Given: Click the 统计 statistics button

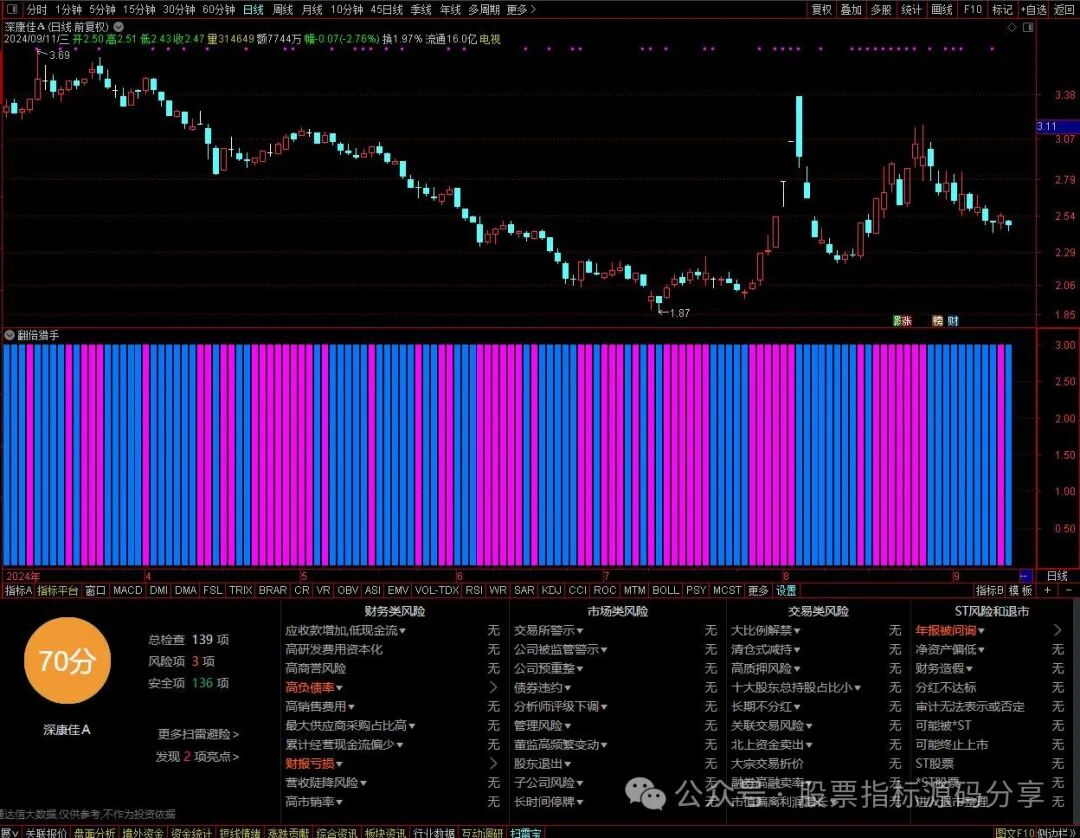Looking at the screenshot, I should (911, 10).
